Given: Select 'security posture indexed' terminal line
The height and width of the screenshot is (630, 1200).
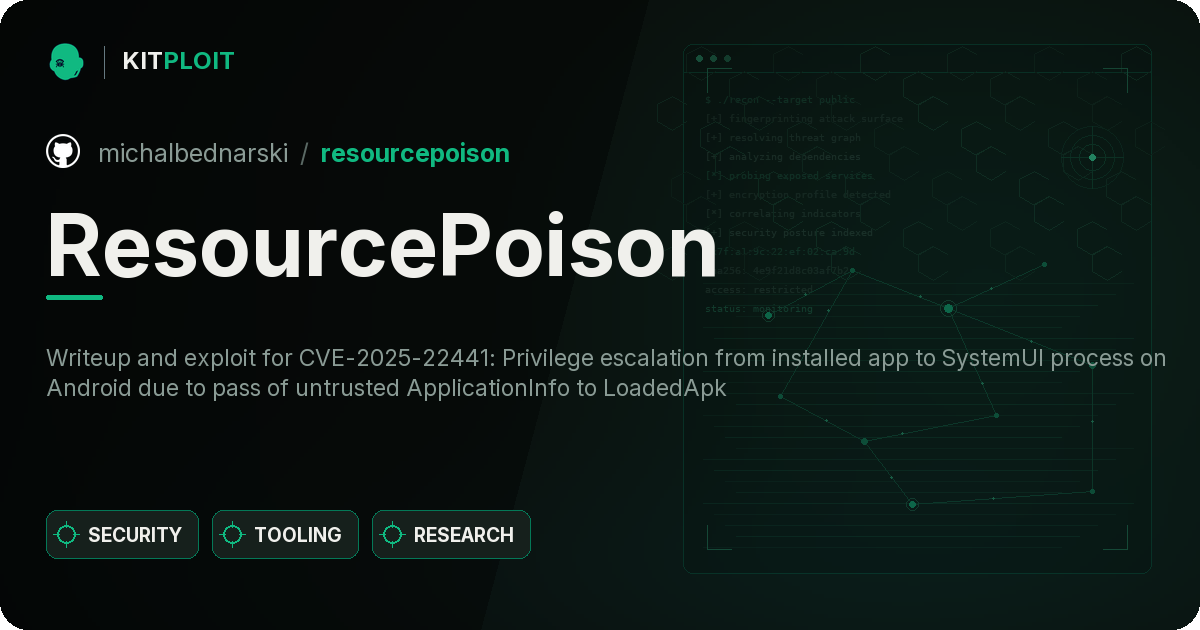Looking at the screenshot, I should coord(789,233).
